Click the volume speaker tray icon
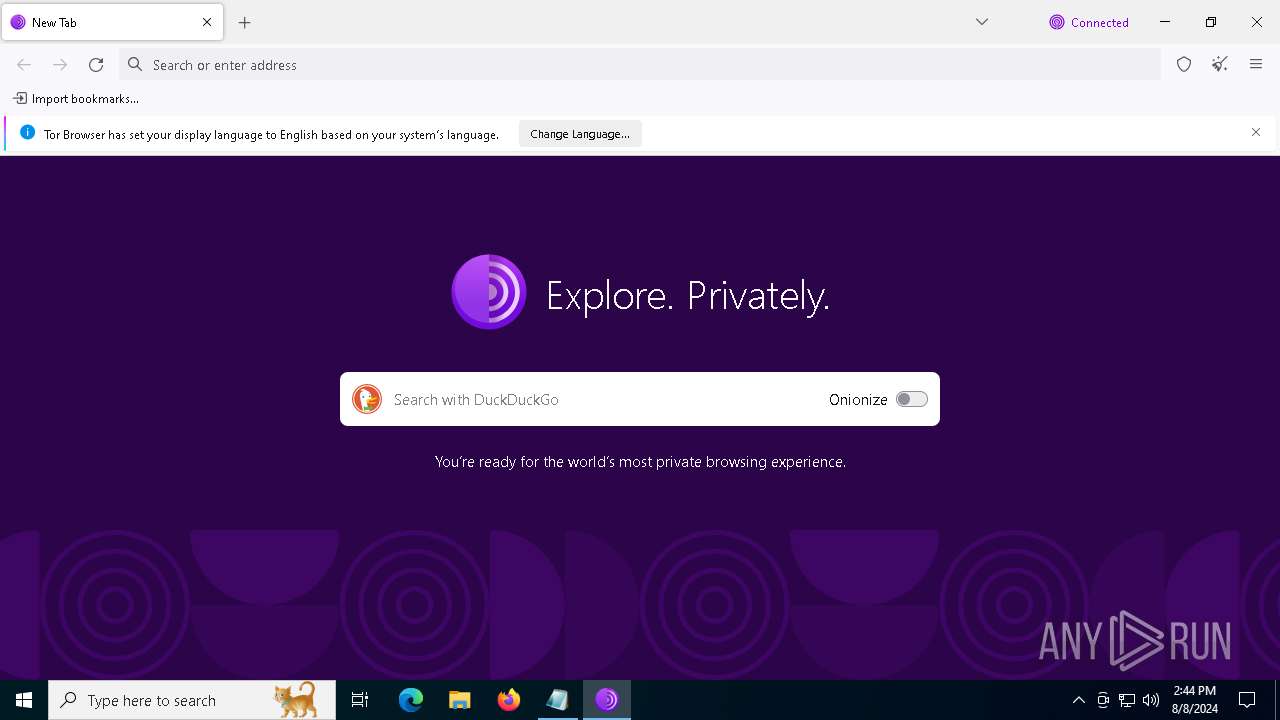 [1151, 700]
